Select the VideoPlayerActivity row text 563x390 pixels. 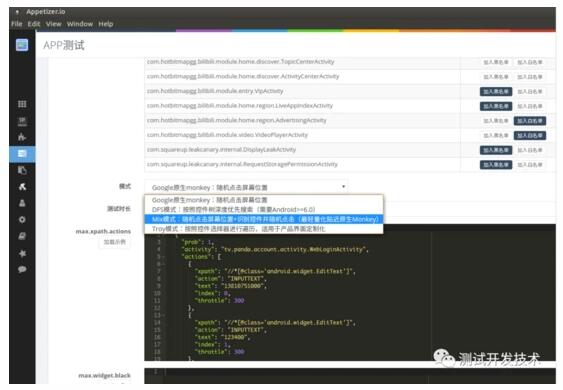coord(227,135)
